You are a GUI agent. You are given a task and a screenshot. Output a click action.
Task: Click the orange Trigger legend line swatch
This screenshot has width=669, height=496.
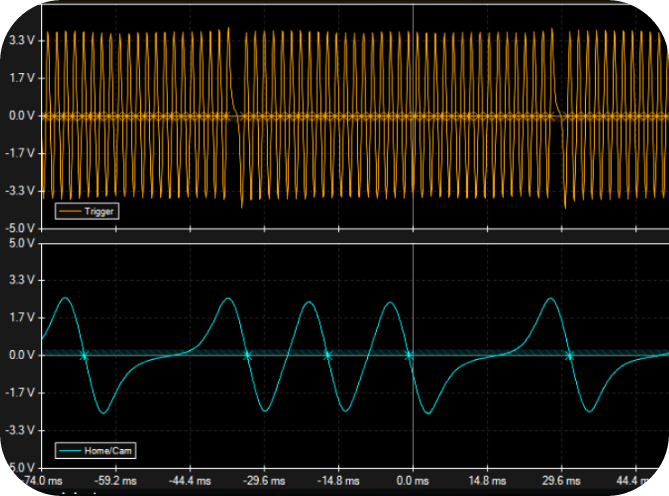tap(70, 211)
